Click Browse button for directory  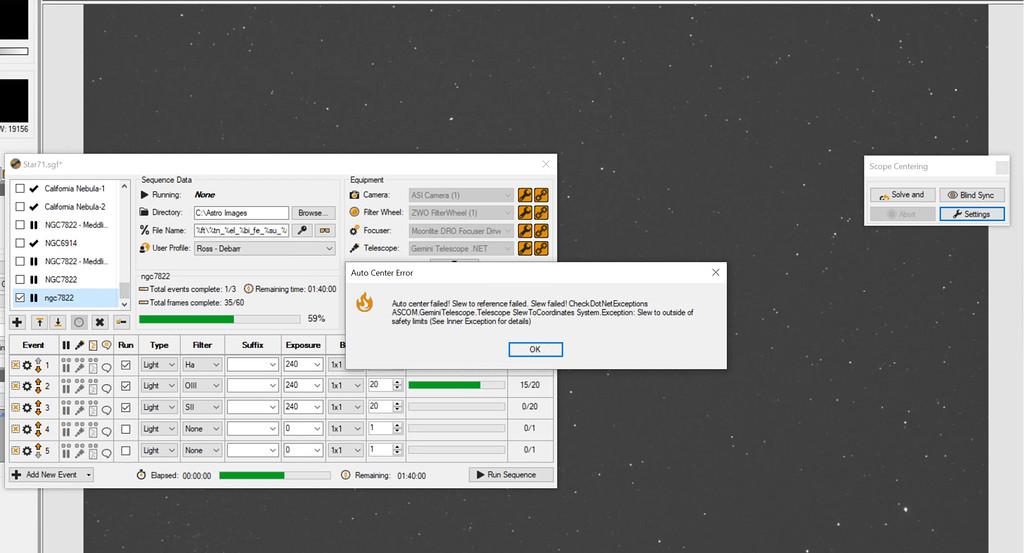coord(313,213)
